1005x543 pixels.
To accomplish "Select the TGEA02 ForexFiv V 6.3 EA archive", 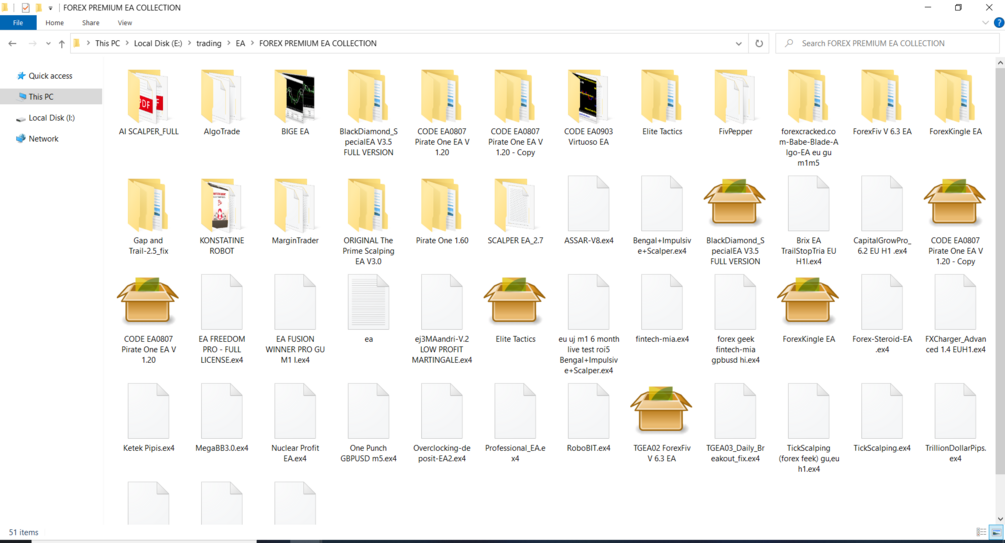I will tap(661, 424).
